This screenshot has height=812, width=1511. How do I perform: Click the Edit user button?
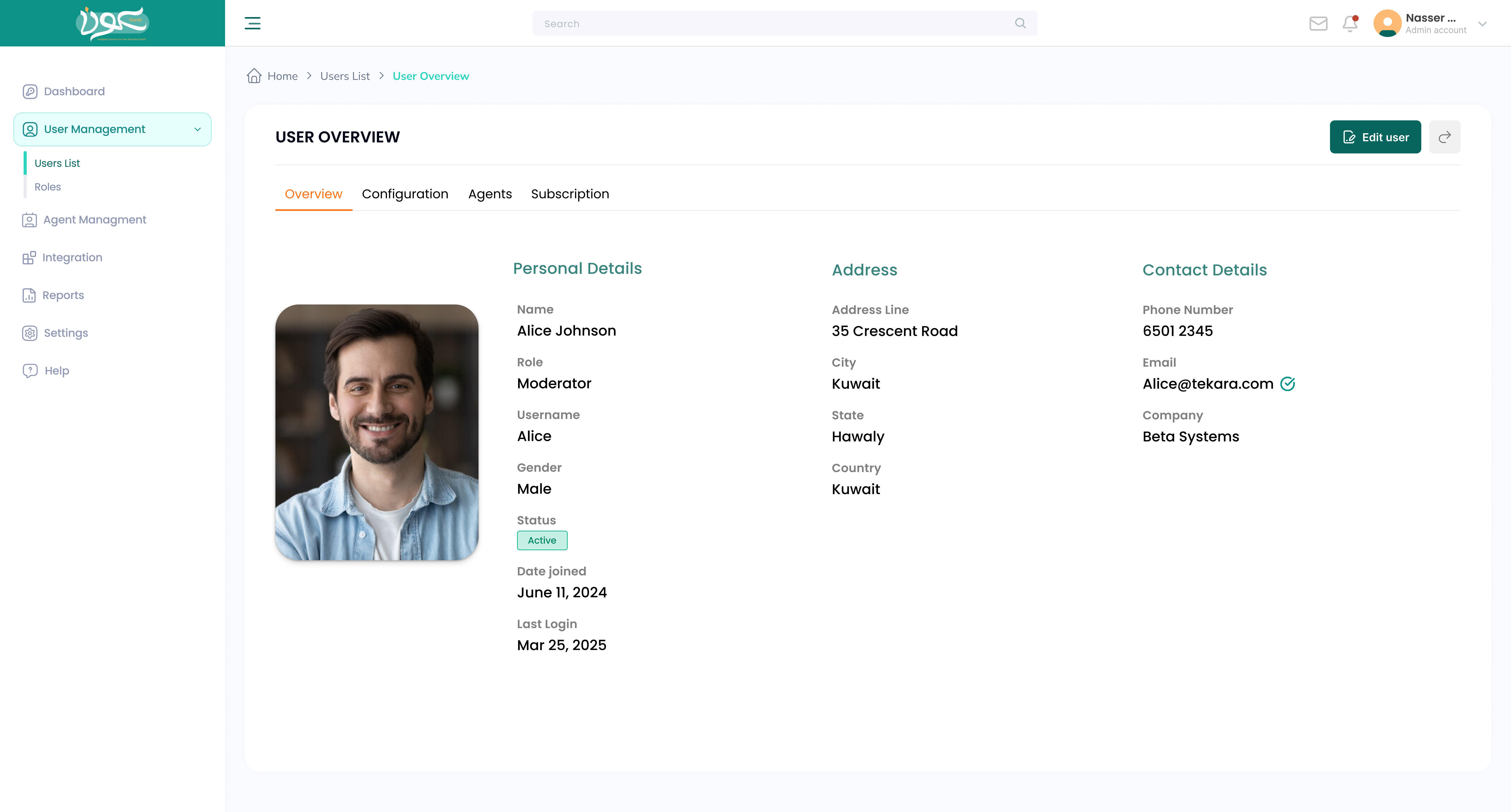point(1375,137)
